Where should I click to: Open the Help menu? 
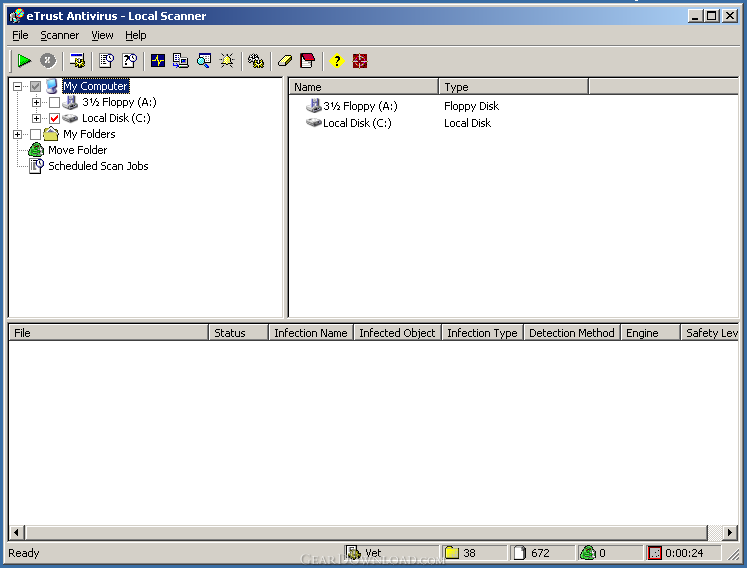pyautogui.click(x=136, y=35)
